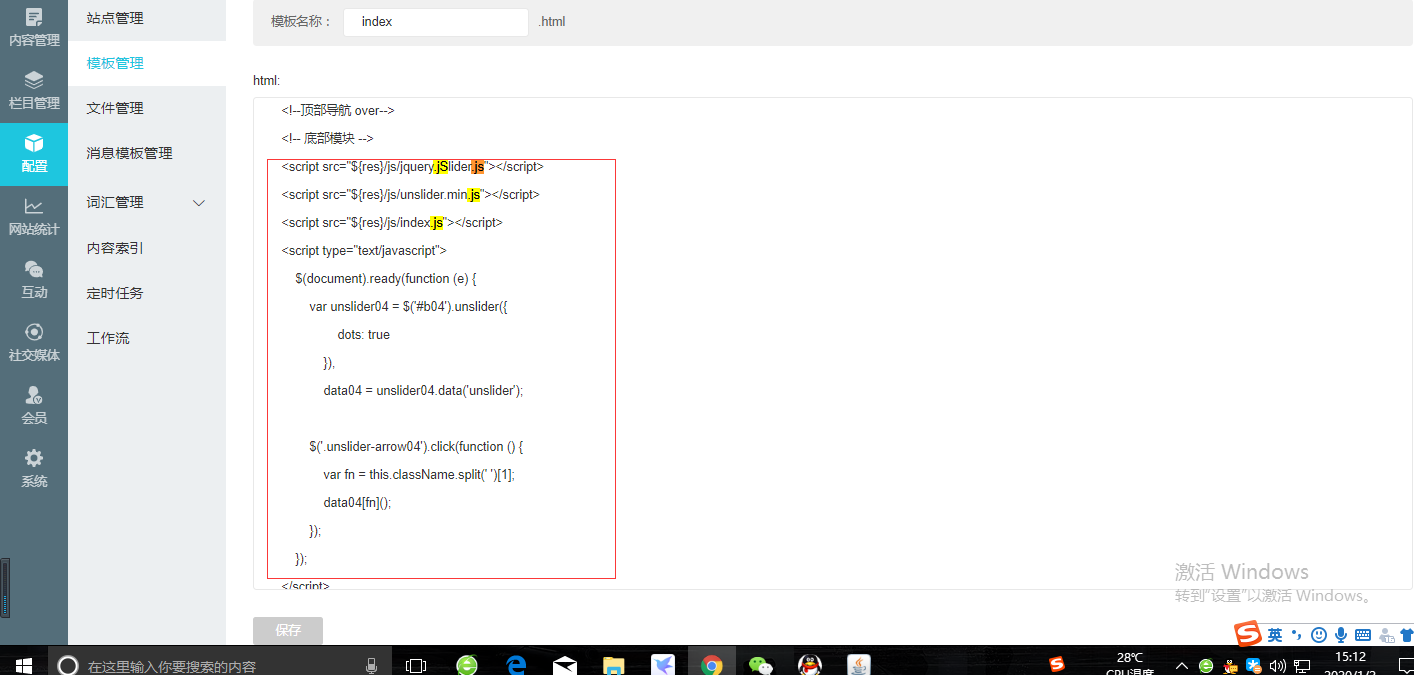Expand the 词汇管理 chevron
The width and height of the screenshot is (1414, 675).
(199, 203)
